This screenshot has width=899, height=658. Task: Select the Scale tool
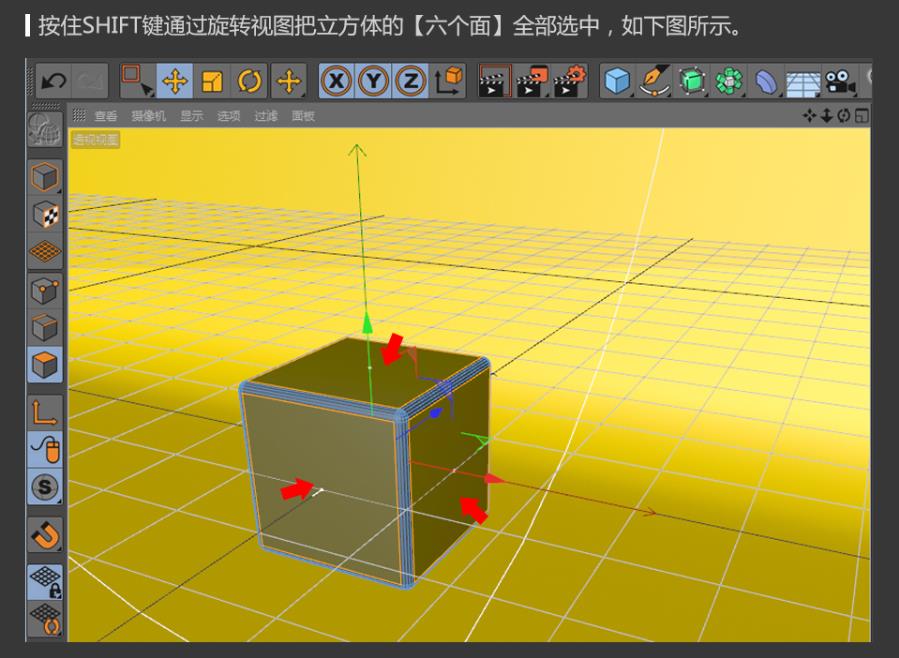(x=211, y=80)
